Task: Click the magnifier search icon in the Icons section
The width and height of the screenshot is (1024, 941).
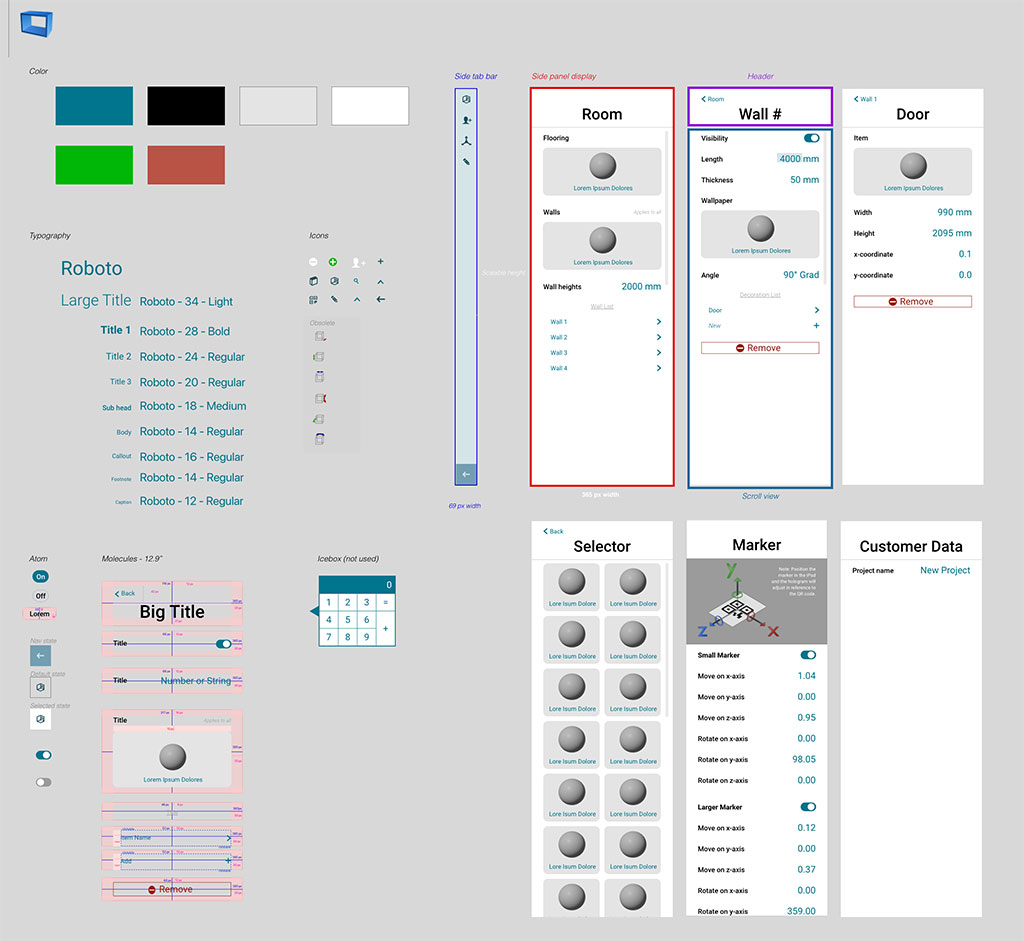Action: [x=357, y=282]
